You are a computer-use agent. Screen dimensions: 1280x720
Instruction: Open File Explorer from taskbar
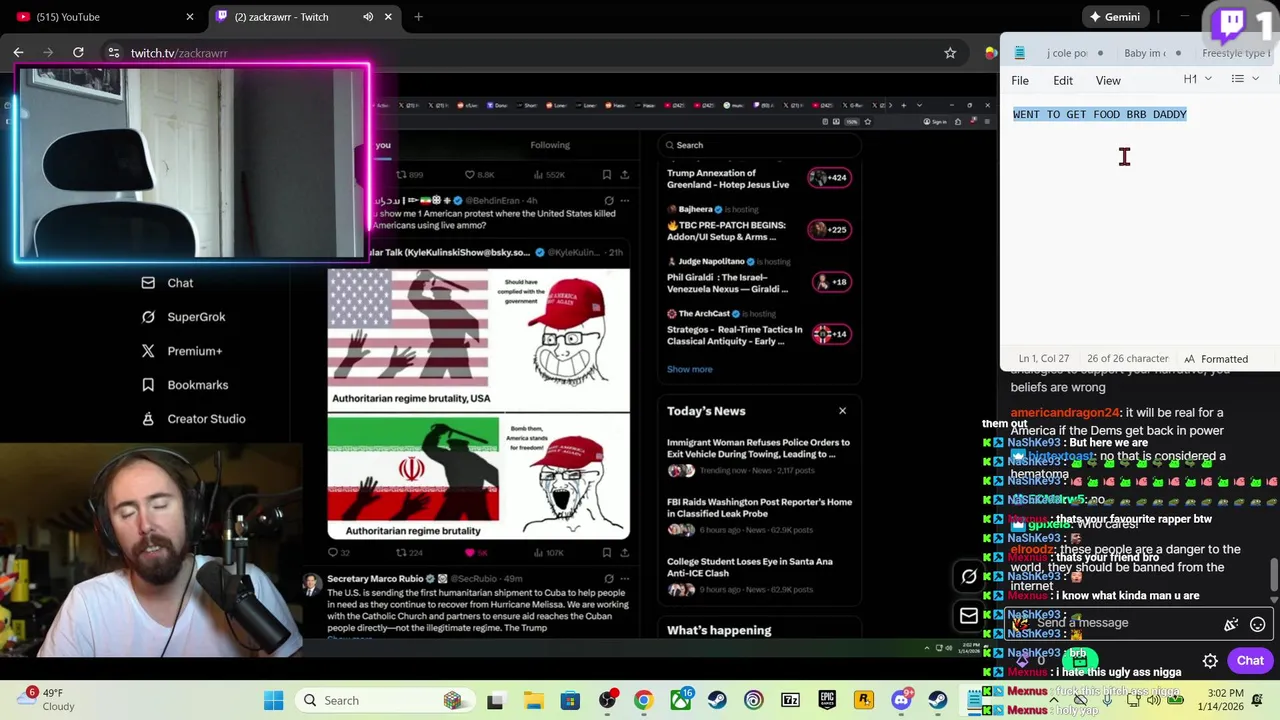tap(533, 700)
